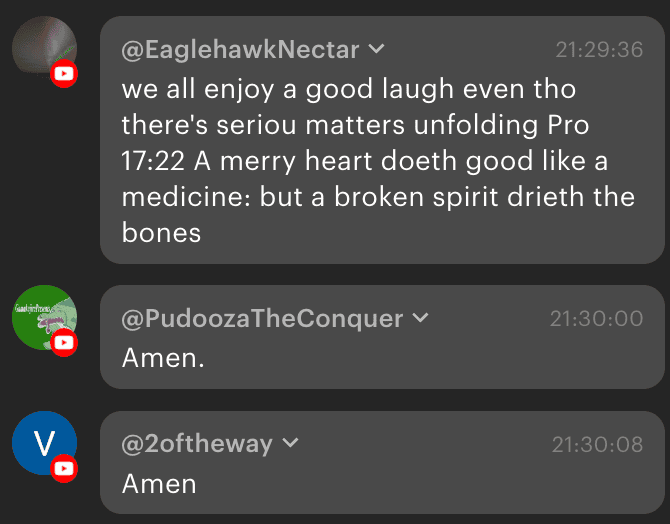This screenshot has height=524, width=670.
Task: Select the @PudoozaTheConquer username
Action: pos(262,319)
